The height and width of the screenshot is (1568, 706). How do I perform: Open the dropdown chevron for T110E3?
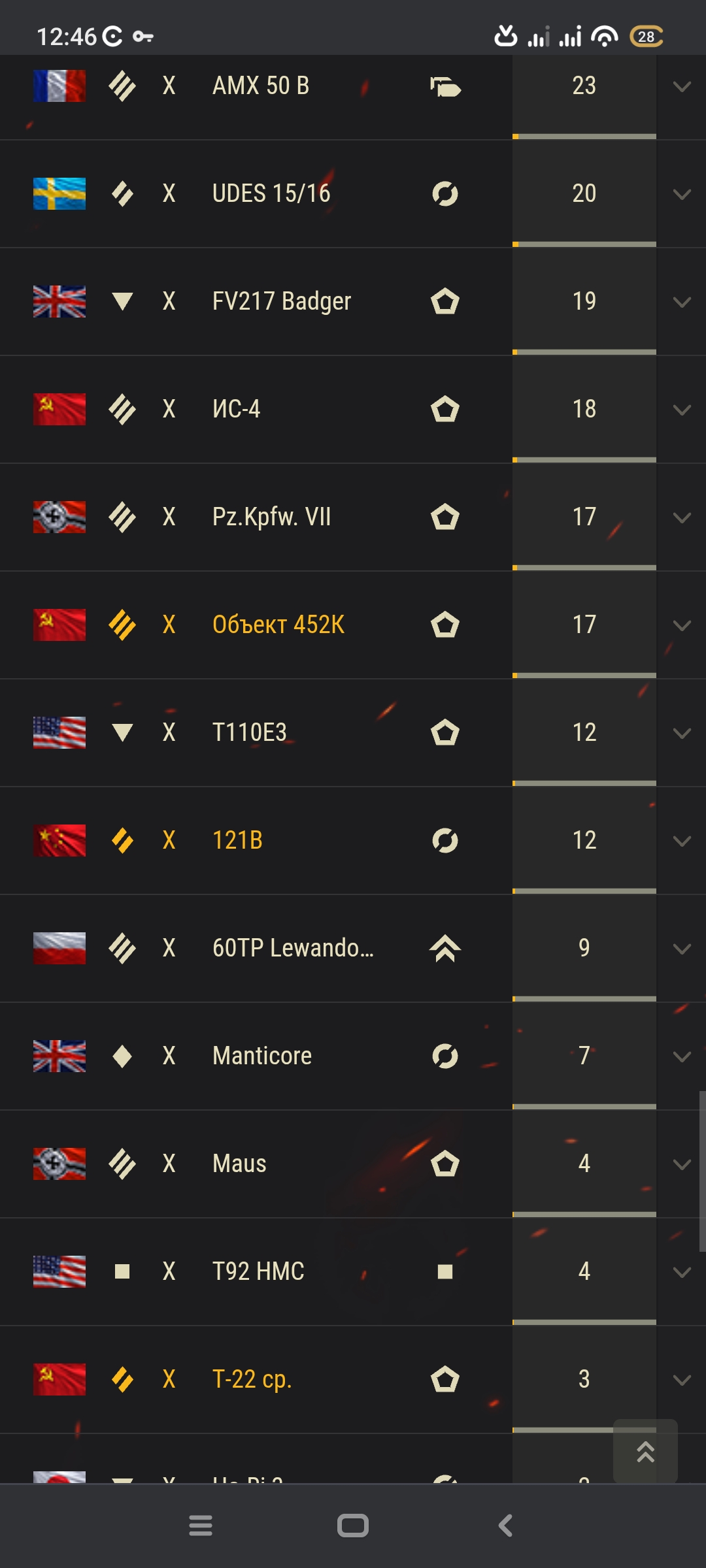coord(682,733)
